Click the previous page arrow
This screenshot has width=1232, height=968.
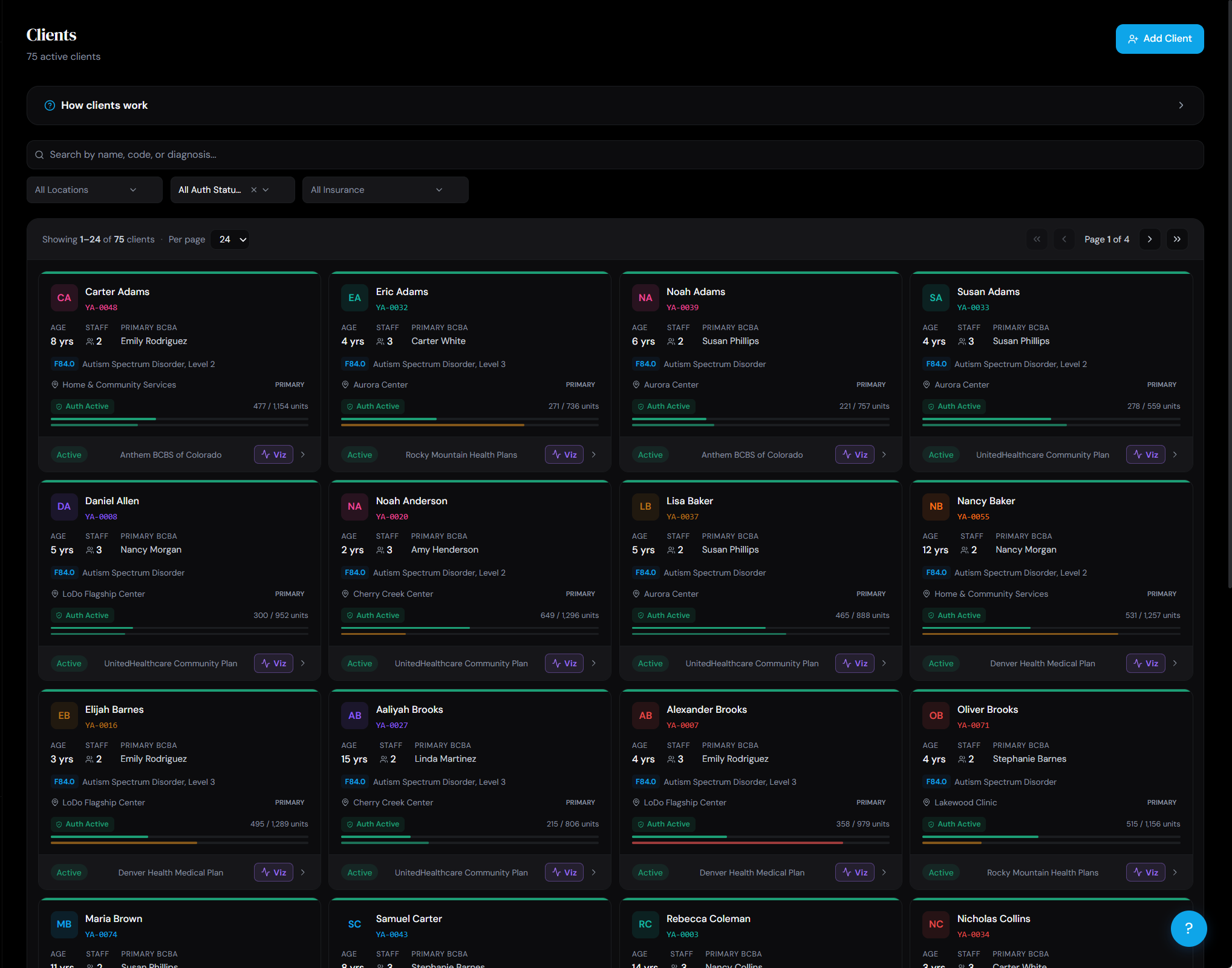pyautogui.click(x=1064, y=239)
